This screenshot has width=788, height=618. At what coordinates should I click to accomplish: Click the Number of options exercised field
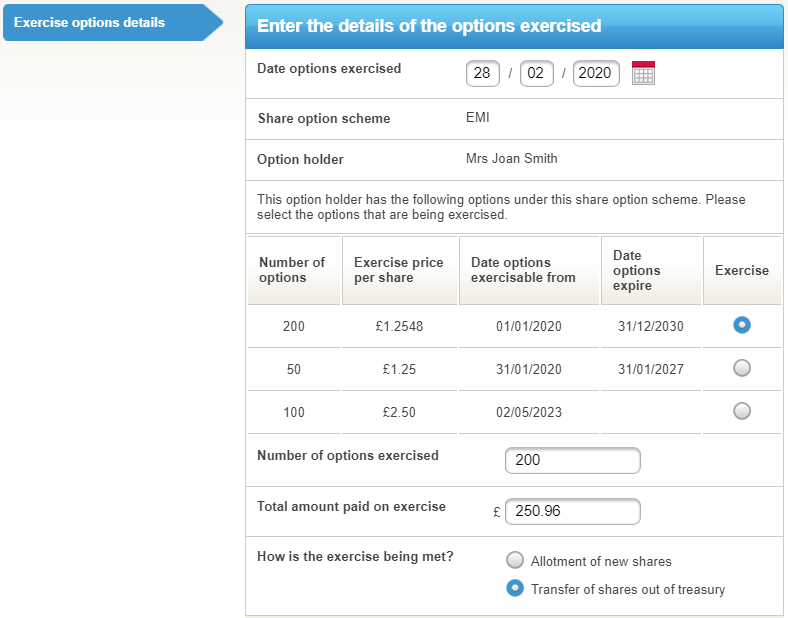[x=572, y=461]
